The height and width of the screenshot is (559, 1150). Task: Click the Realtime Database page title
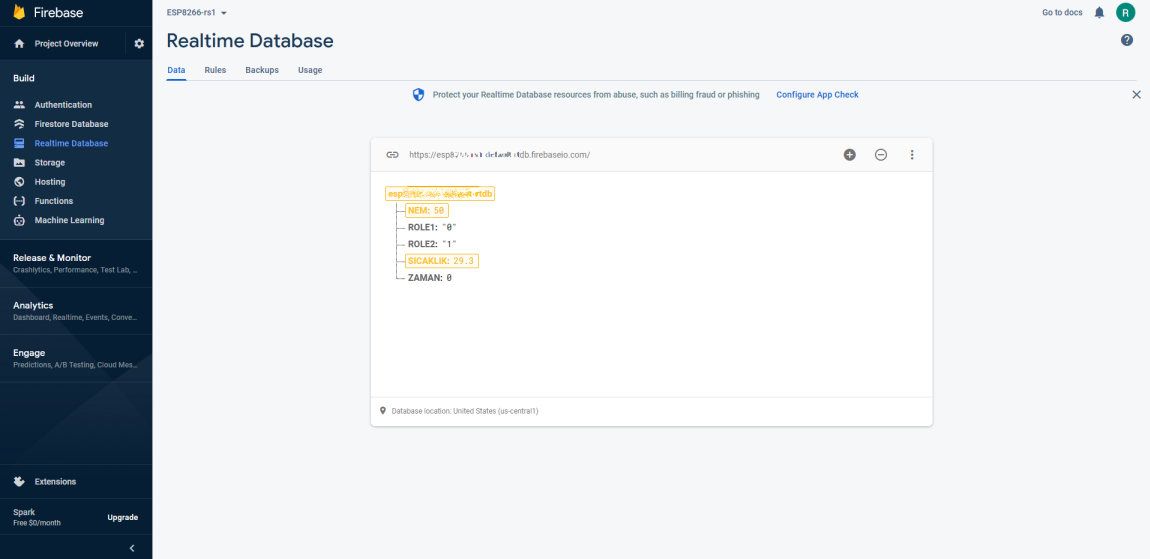(250, 41)
